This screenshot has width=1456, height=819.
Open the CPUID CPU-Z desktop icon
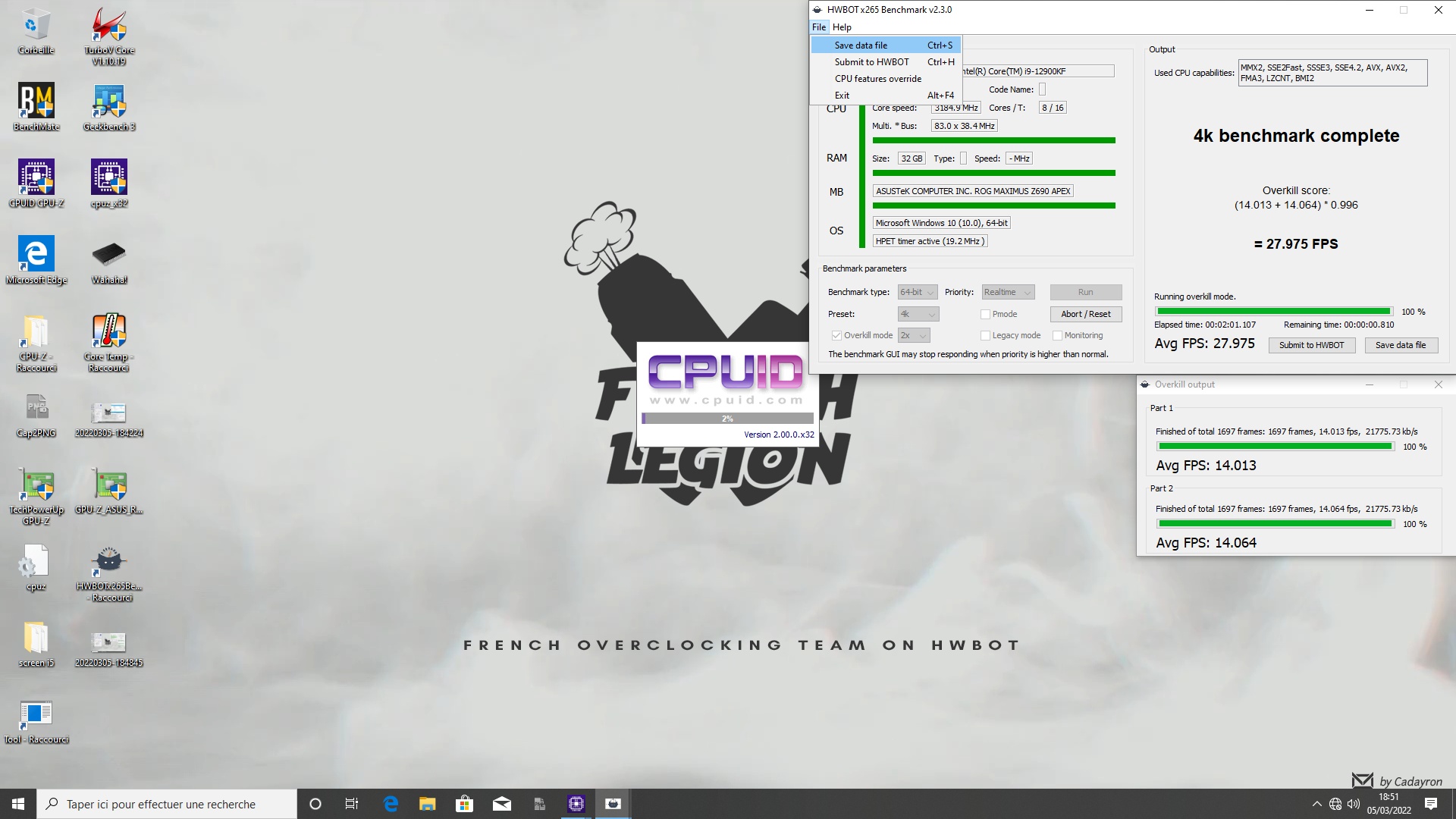pyautogui.click(x=36, y=184)
